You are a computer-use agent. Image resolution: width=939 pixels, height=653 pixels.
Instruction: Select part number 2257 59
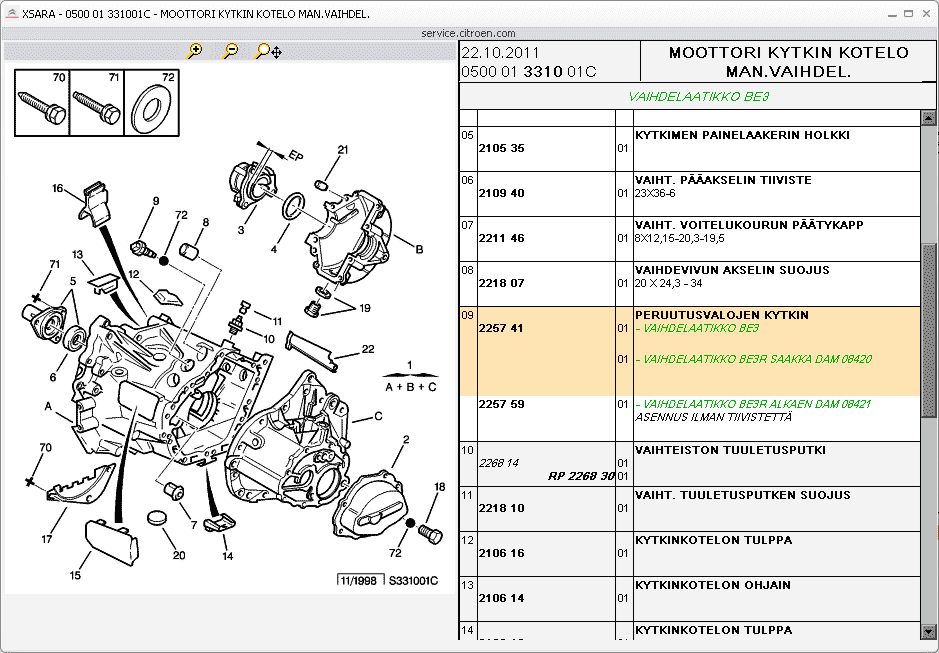pos(502,404)
